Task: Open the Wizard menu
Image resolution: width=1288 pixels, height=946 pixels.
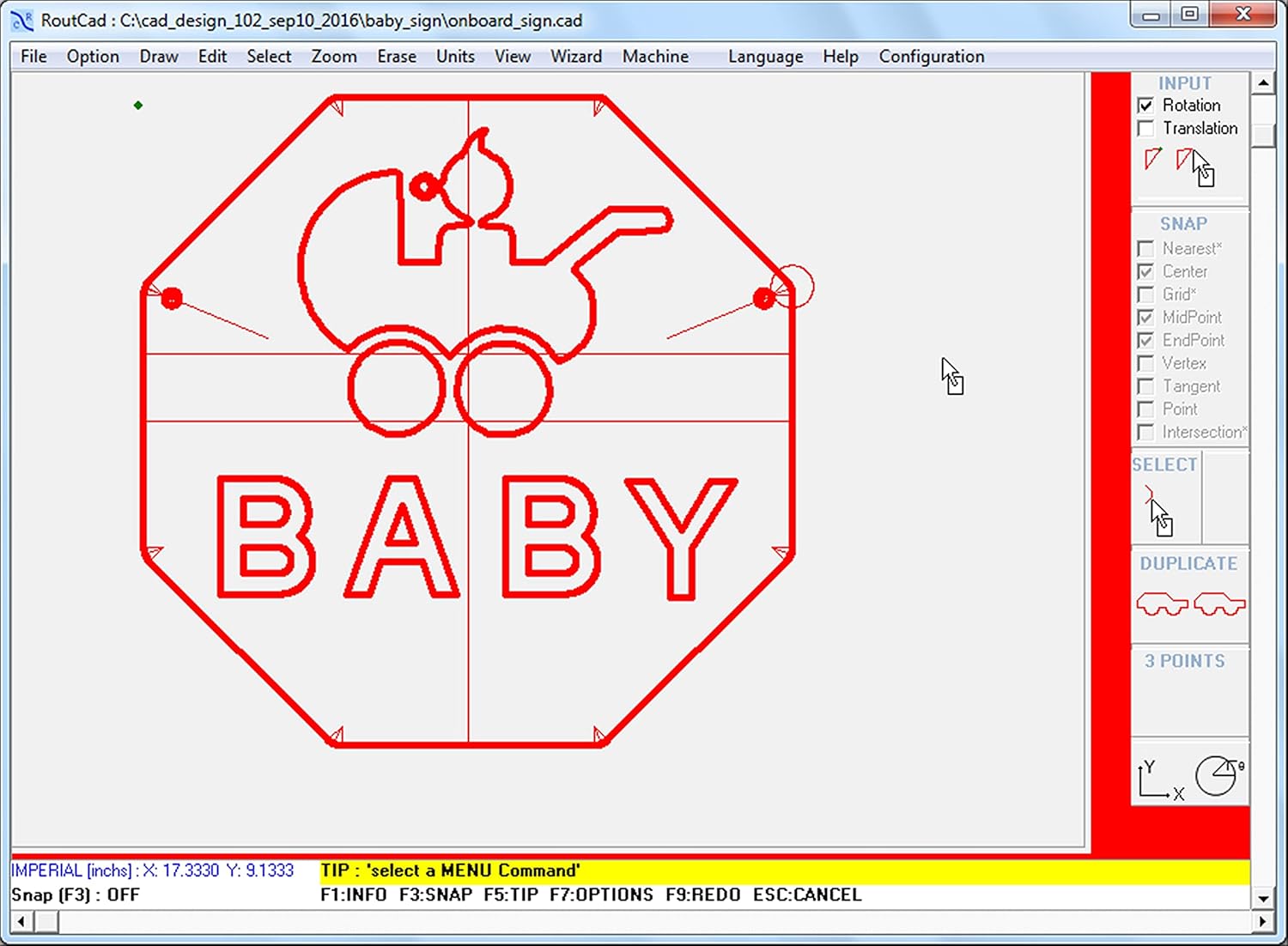Action: click(x=576, y=57)
